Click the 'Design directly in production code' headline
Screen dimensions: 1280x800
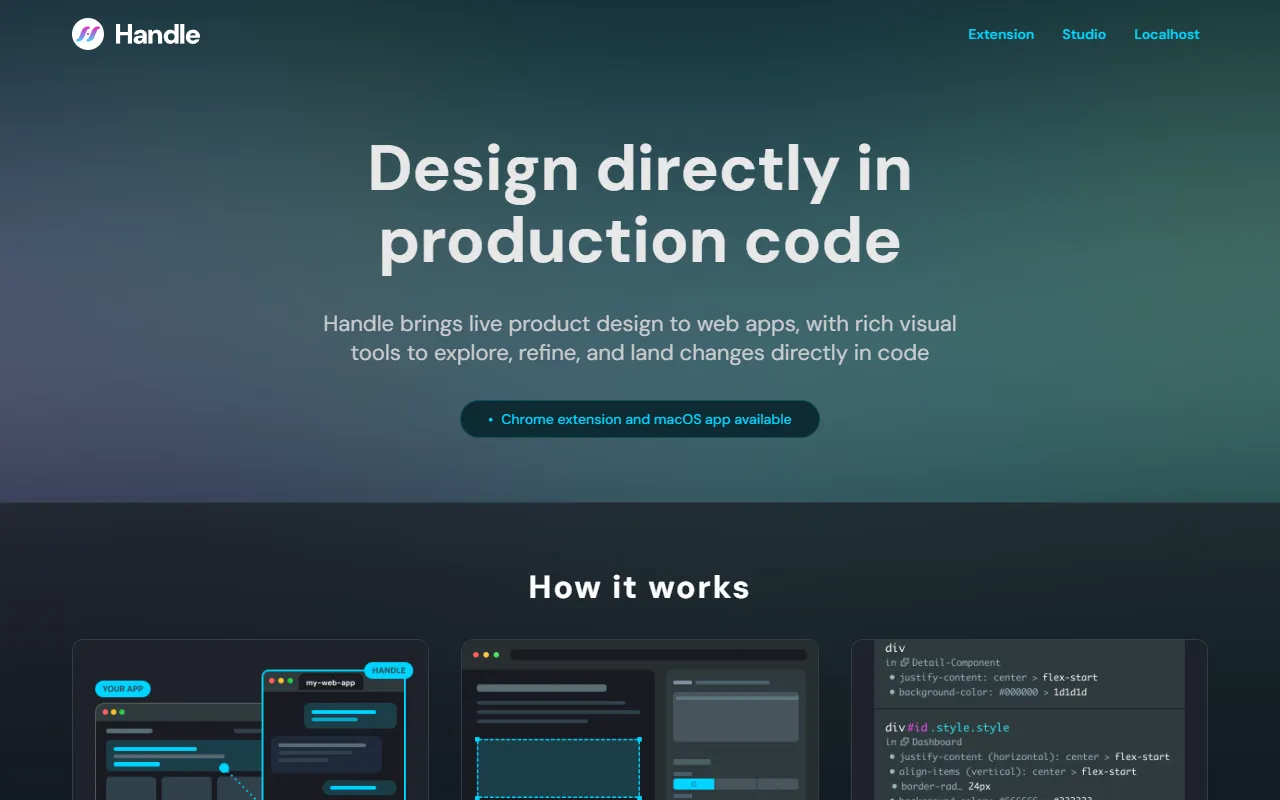640,205
